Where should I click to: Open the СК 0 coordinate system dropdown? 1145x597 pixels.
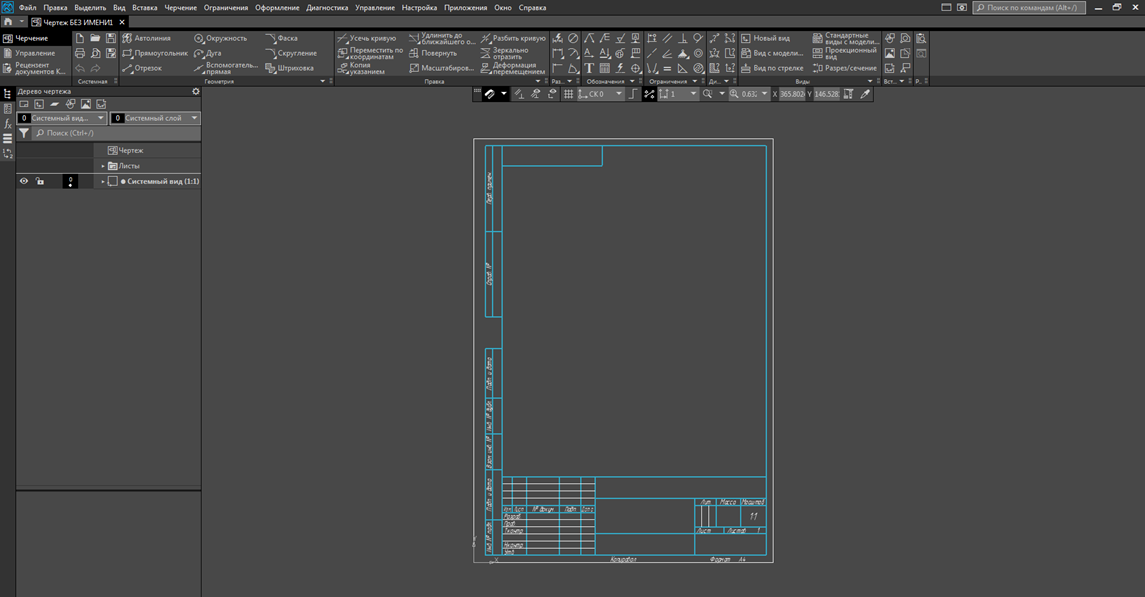click(619, 94)
